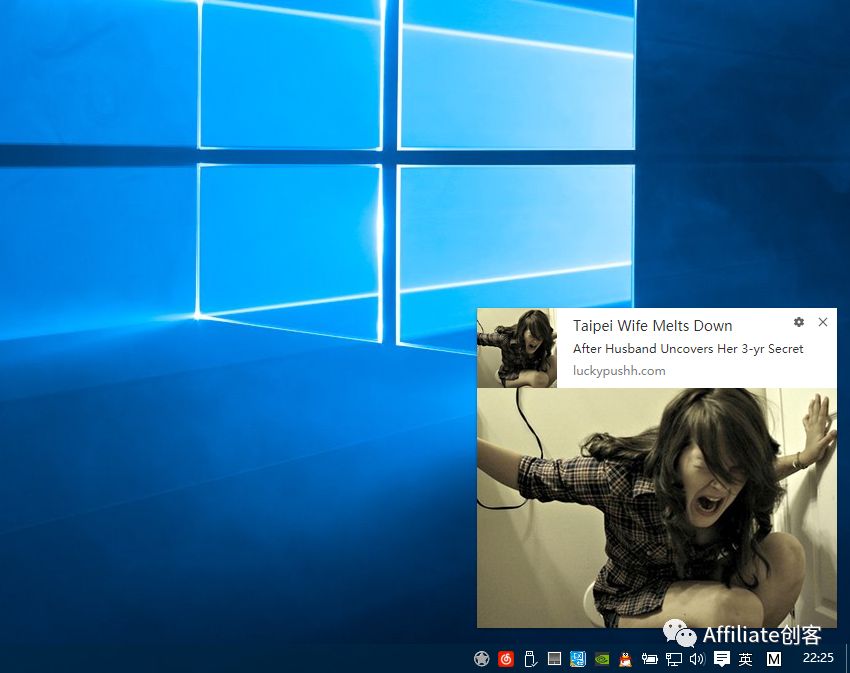This screenshot has width=850, height=673.
Task: Click 'After Husband Uncovers Her 3-yr Secret' text
Action: 688,349
